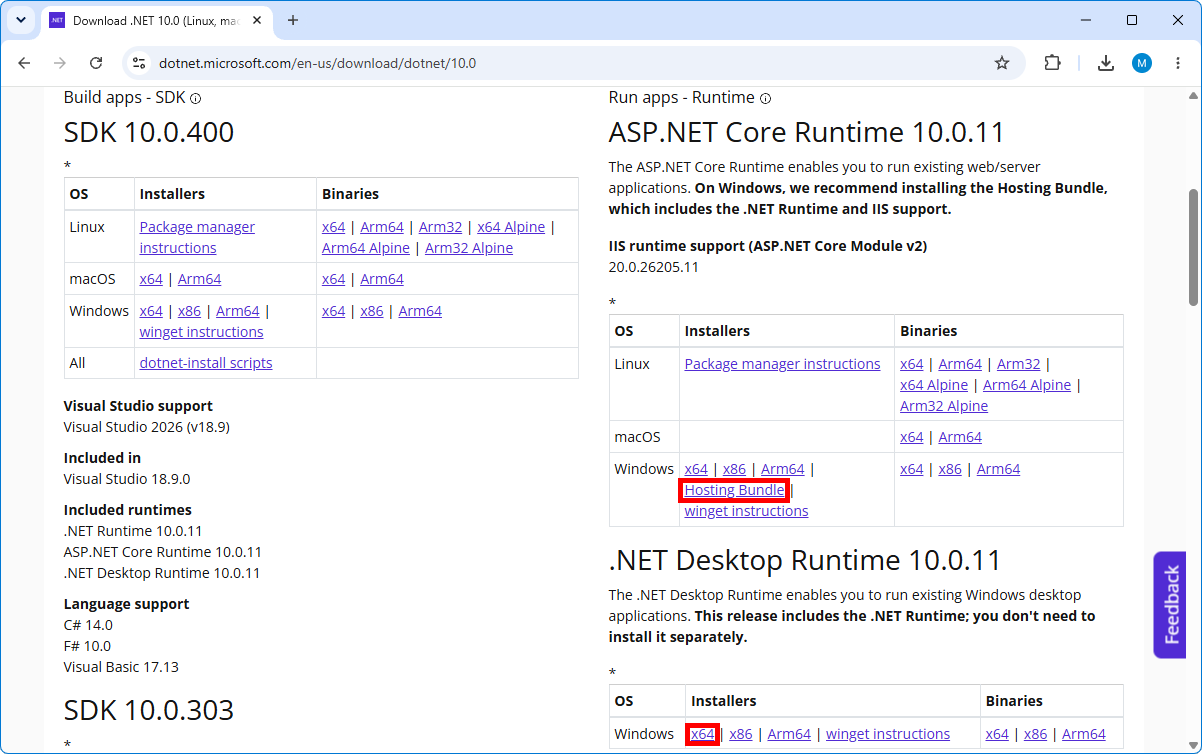Click the forward navigation arrow
This screenshot has height=754, width=1202.
click(x=60, y=63)
